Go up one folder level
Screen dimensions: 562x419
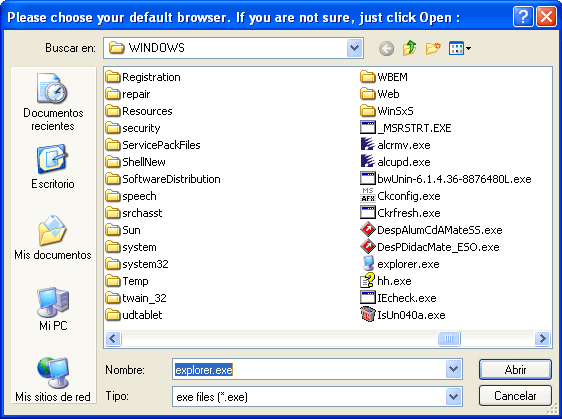point(409,48)
